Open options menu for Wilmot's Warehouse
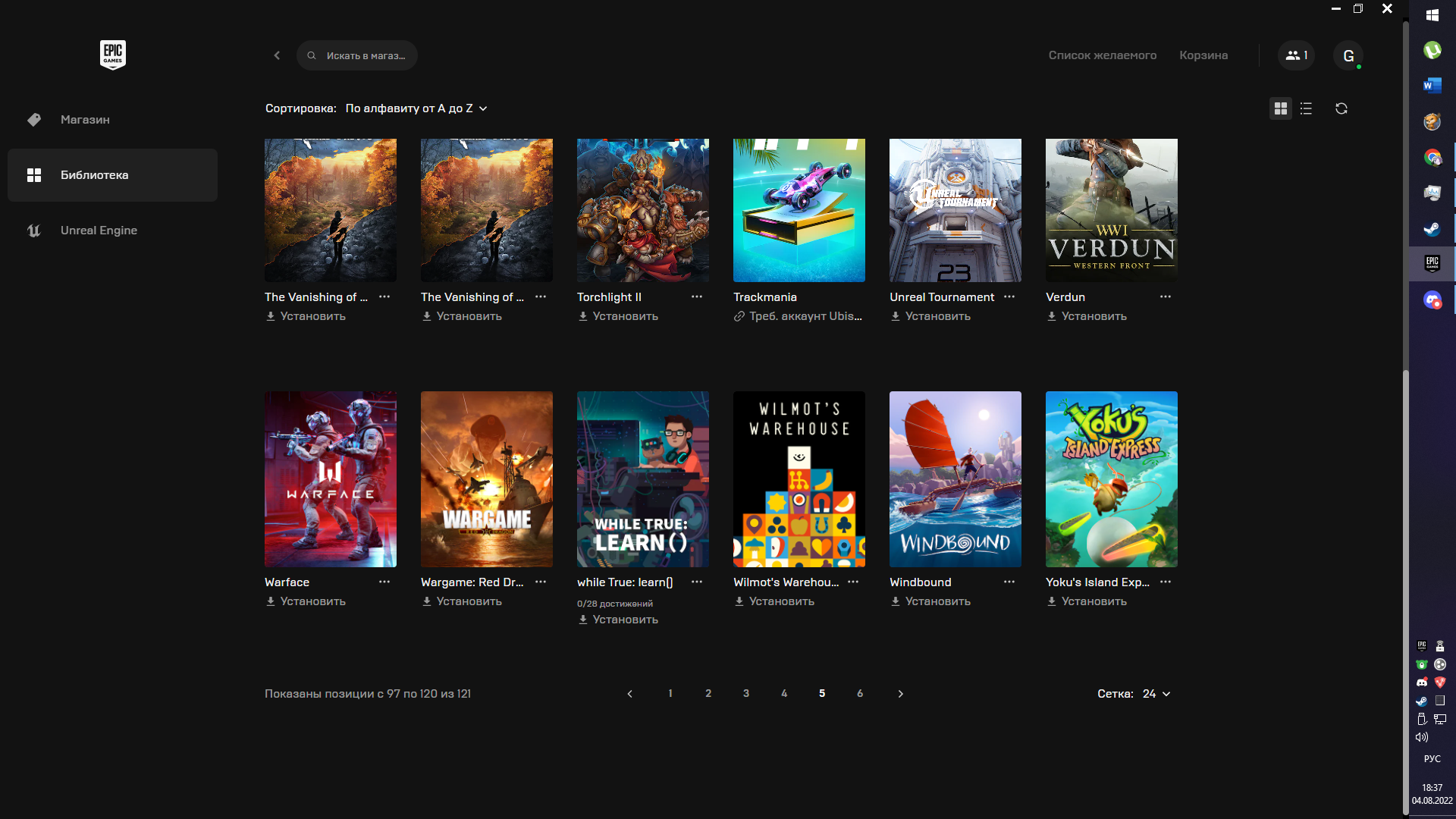 [x=853, y=582]
